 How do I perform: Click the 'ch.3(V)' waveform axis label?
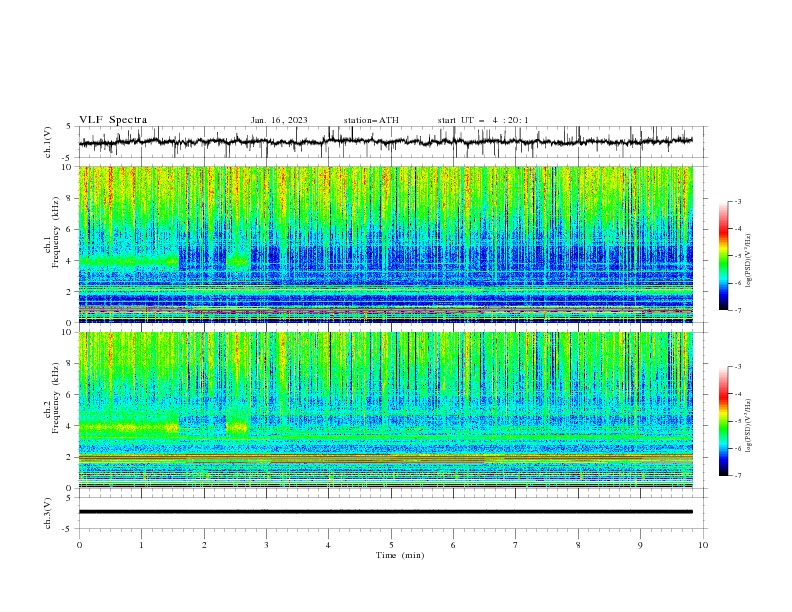click(48, 513)
